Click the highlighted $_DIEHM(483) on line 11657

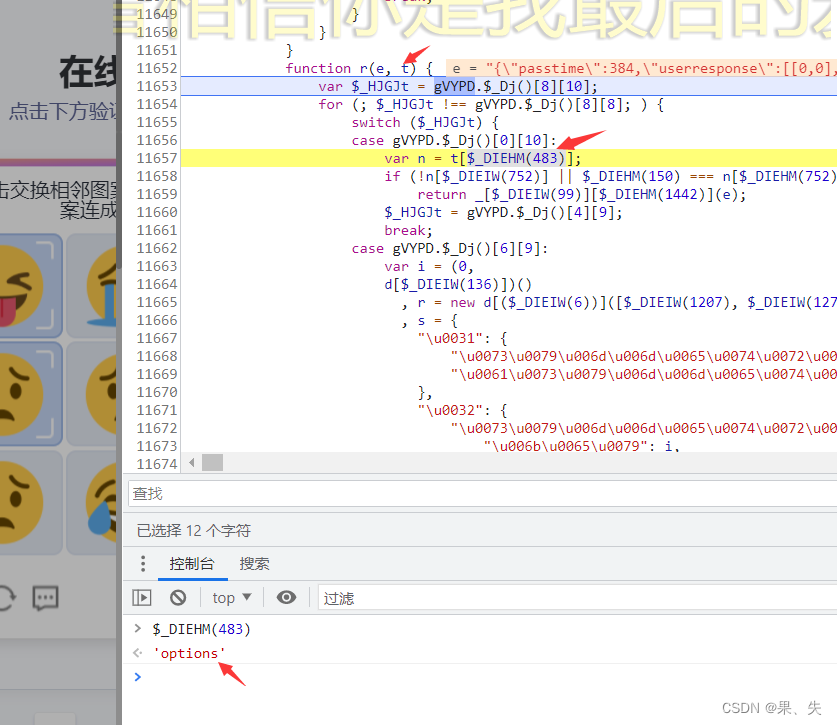tap(516, 159)
